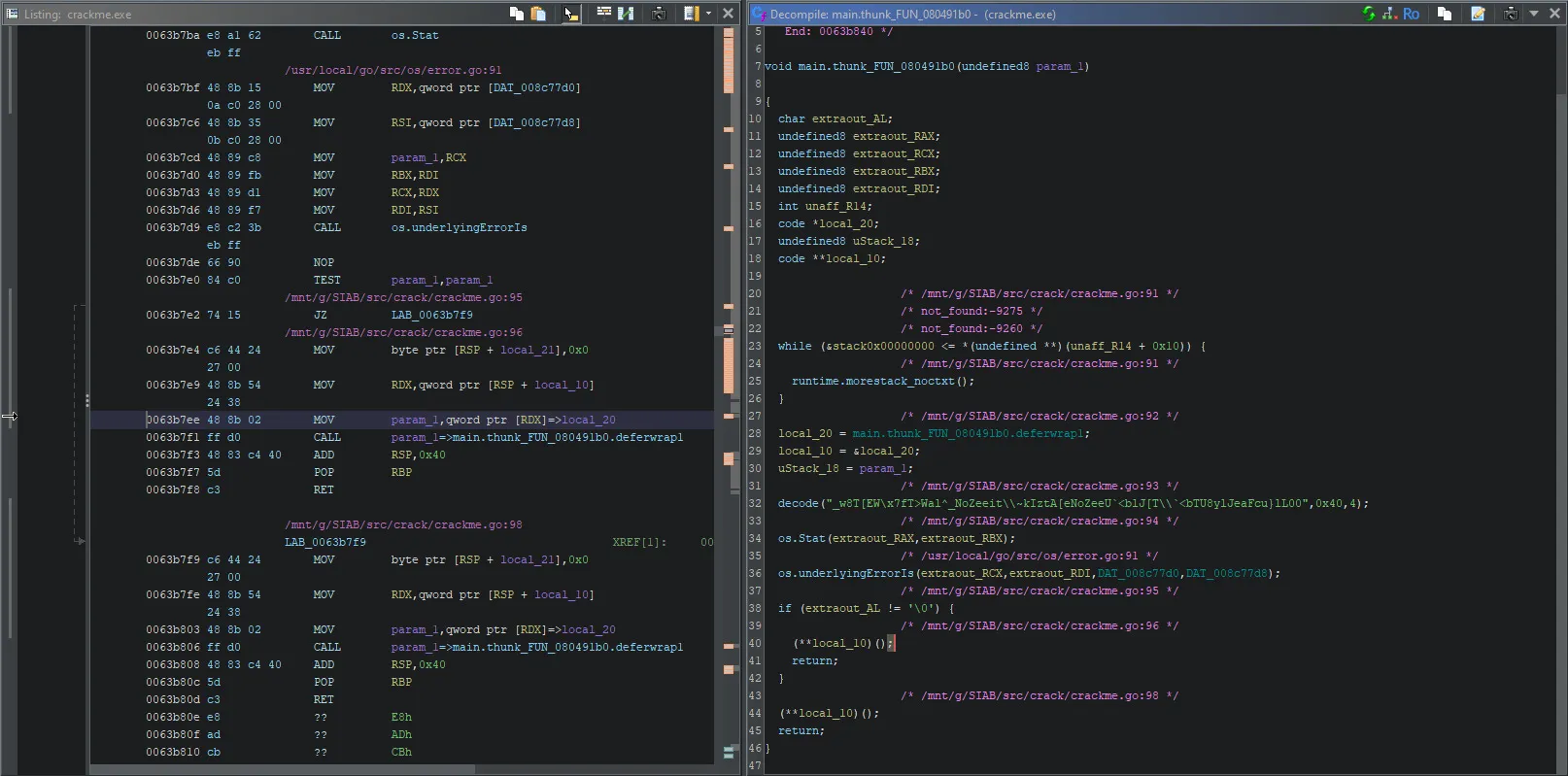Click the Decompile window title icon
Viewport: 1568px width, 776px height.
pos(760,14)
